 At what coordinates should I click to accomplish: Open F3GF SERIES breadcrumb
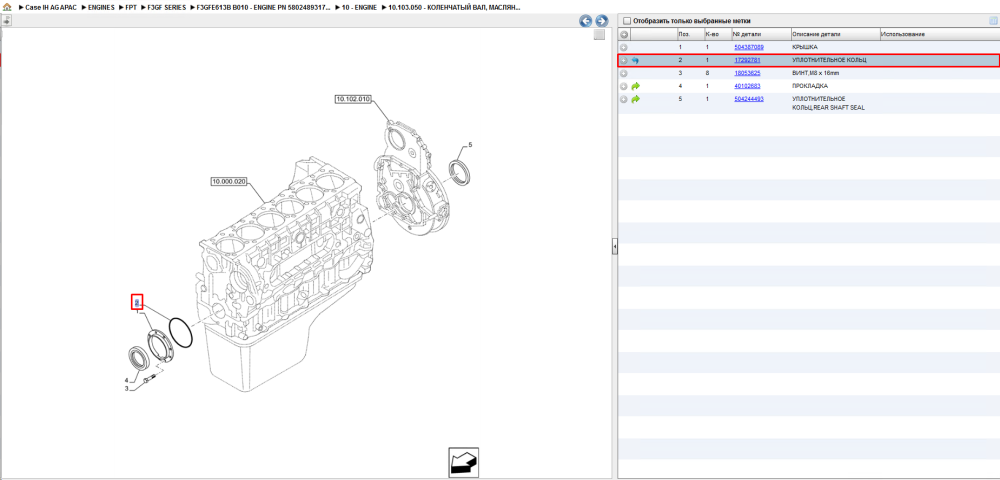tap(166, 7)
